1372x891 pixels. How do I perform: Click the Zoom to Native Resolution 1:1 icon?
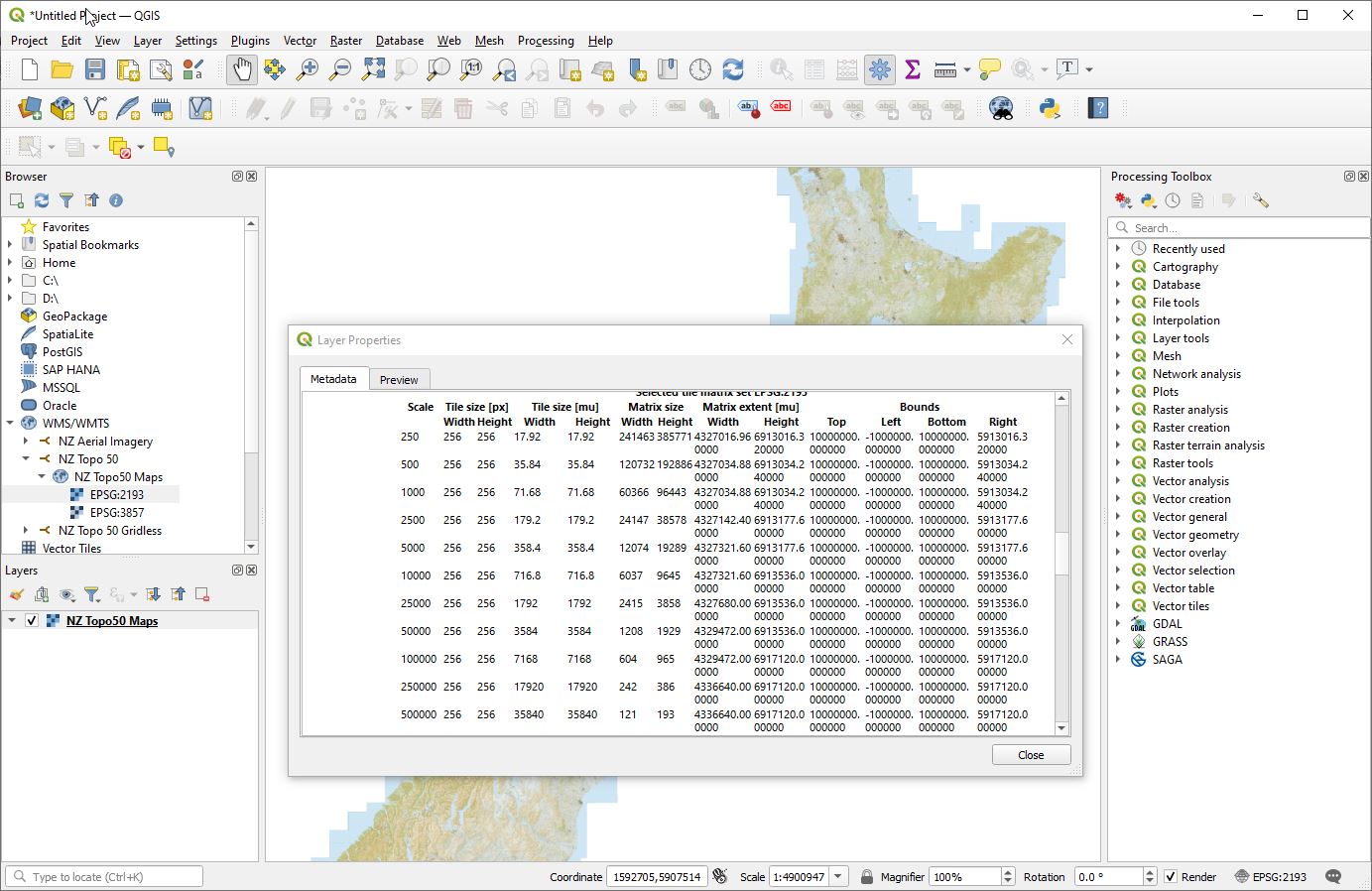coord(471,69)
